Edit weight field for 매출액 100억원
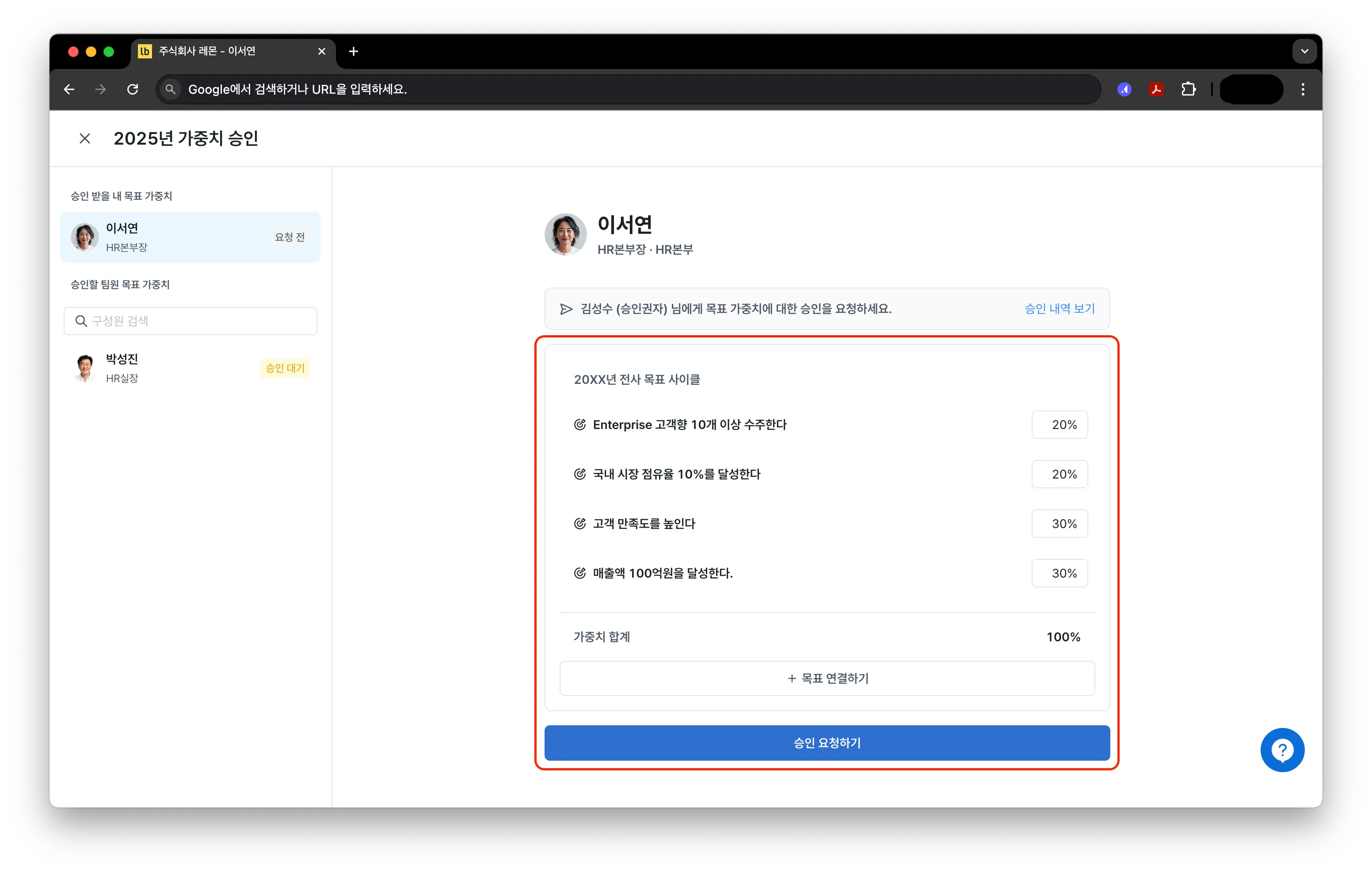Image resolution: width=1372 pixels, height=873 pixels. tap(1059, 573)
